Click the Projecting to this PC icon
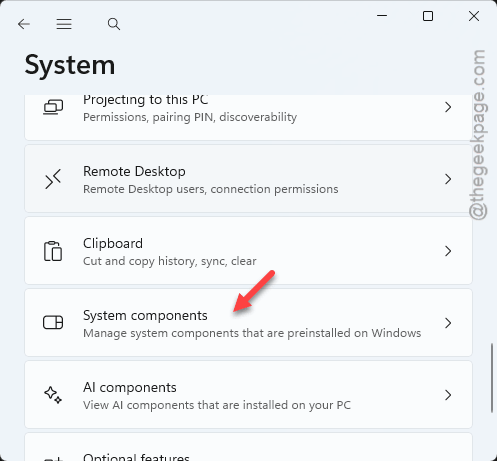497x461 pixels. 53,107
